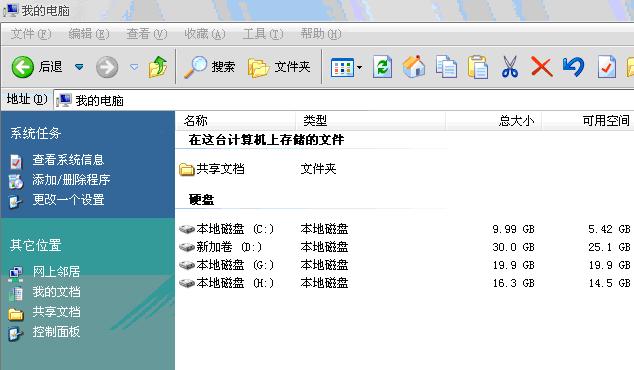
Task: Open the 搜索 search tool
Action: click(209, 67)
